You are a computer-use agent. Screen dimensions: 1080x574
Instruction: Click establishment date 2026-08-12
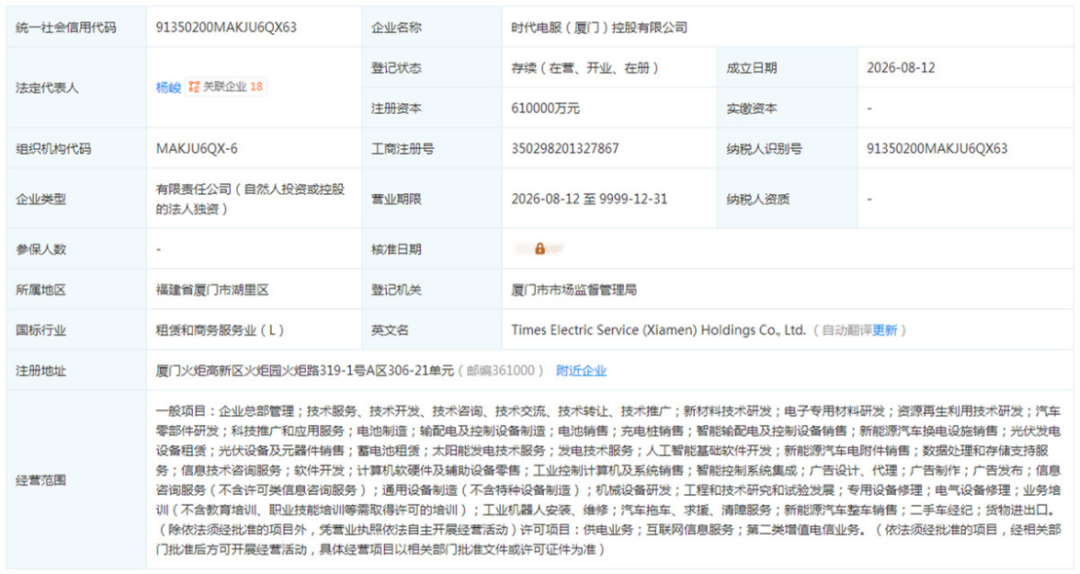901,68
